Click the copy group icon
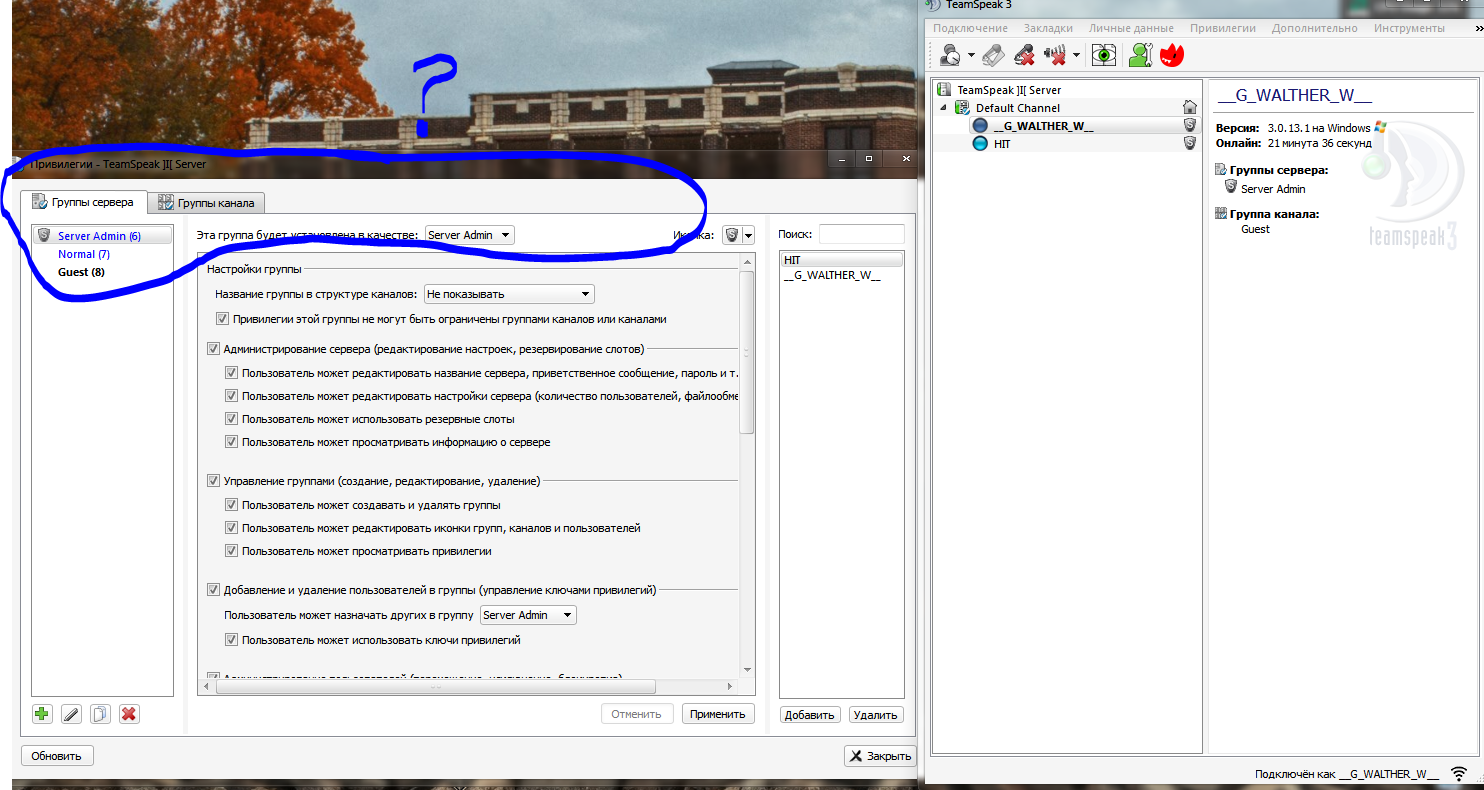1484x790 pixels. 100,714
